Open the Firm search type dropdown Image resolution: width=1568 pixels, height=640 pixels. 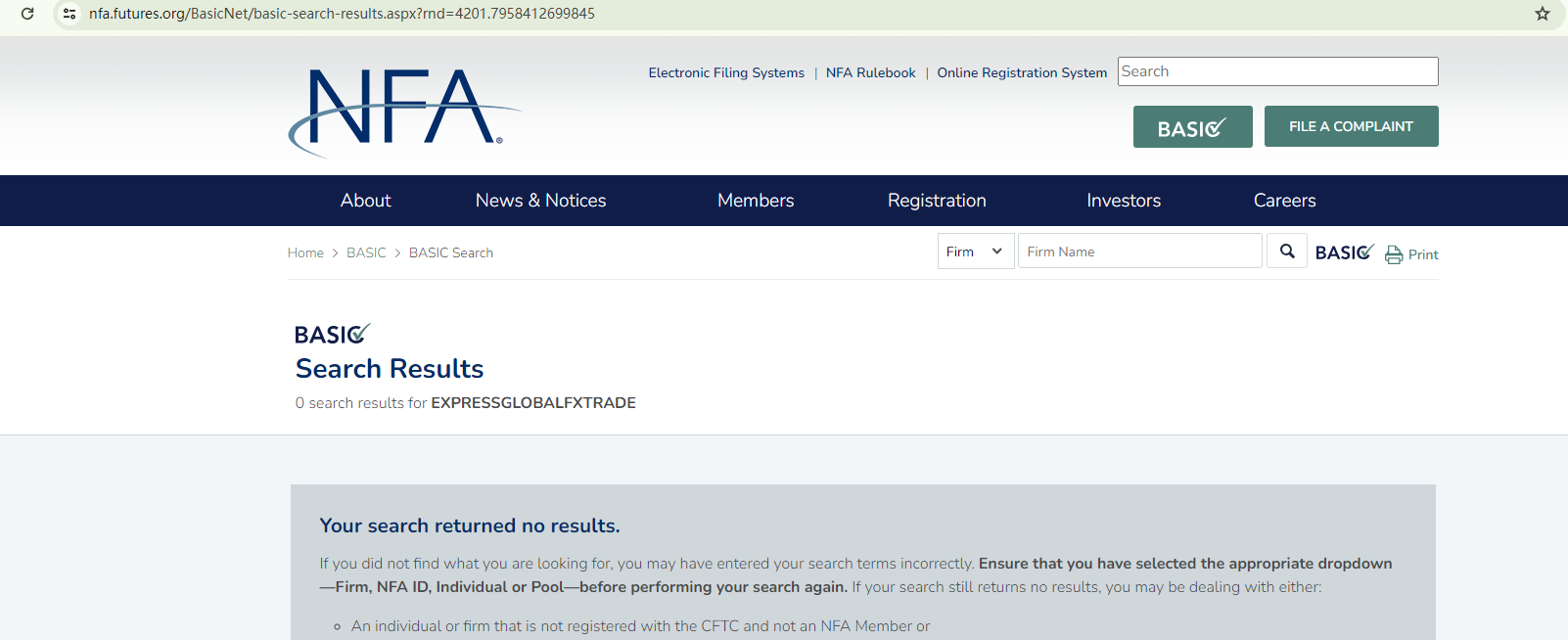[975, 251]
